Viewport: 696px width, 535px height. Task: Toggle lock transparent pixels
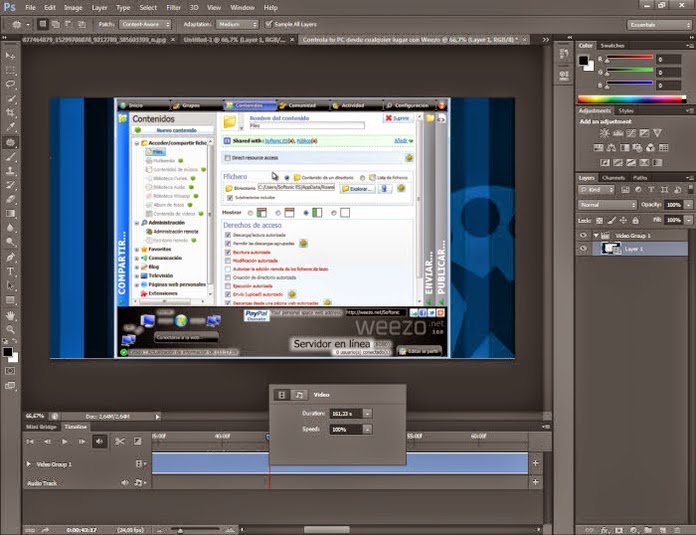(599, 220)
